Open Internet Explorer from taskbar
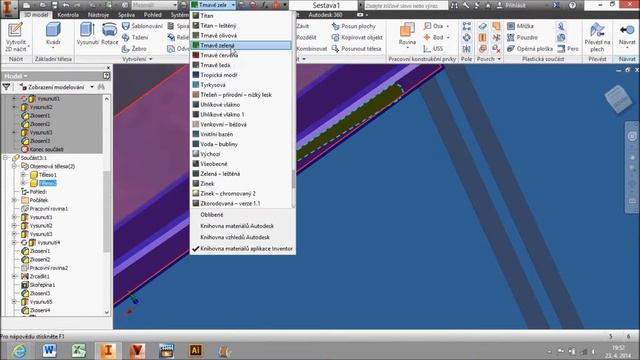The height and width of the screenshot is (360, 640). pyautogui.click(x=19, y=350)
